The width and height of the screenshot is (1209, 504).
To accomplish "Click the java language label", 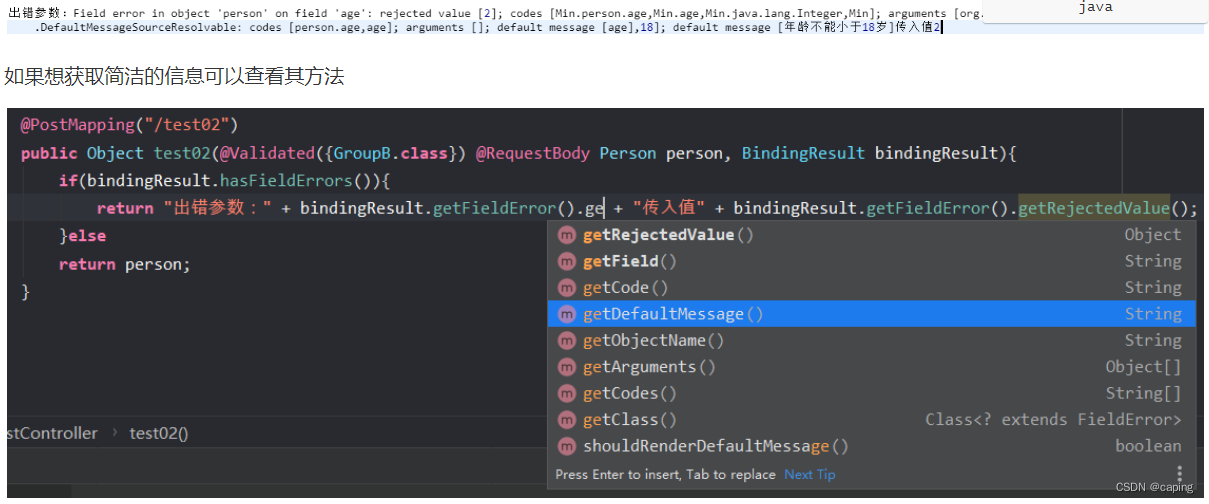I will 1095,8.
